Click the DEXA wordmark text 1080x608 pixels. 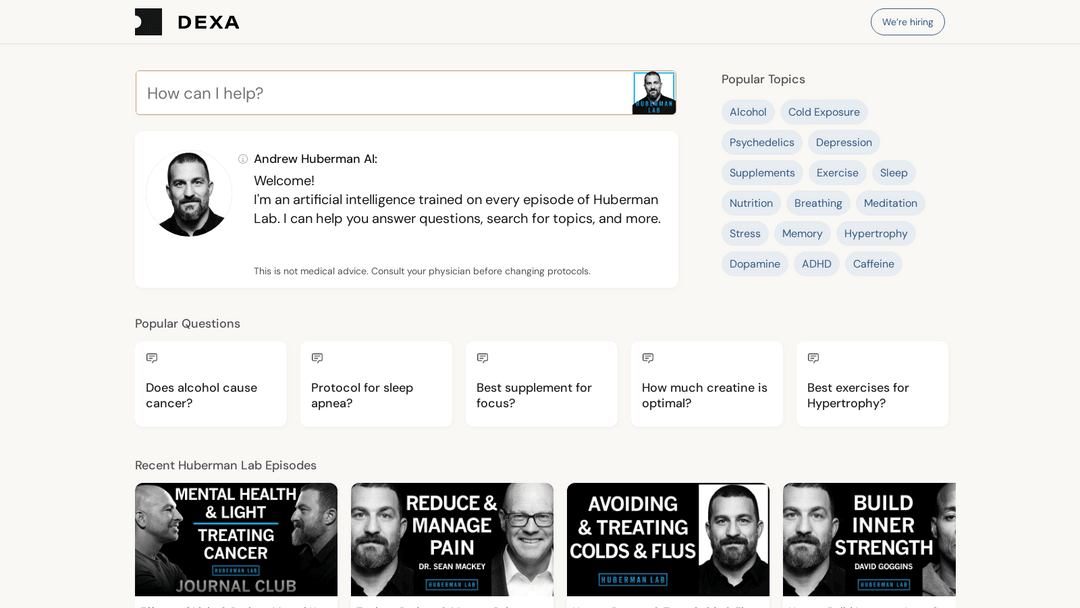pos(209,22)
